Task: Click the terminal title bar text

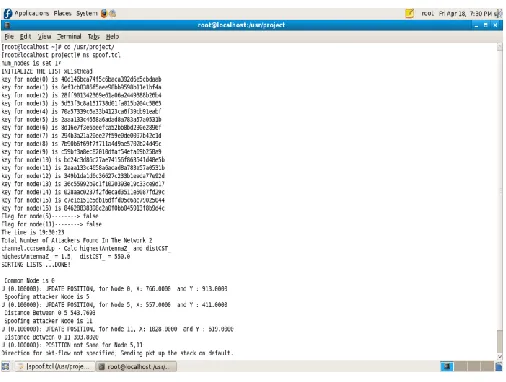Action: (241, 25)
